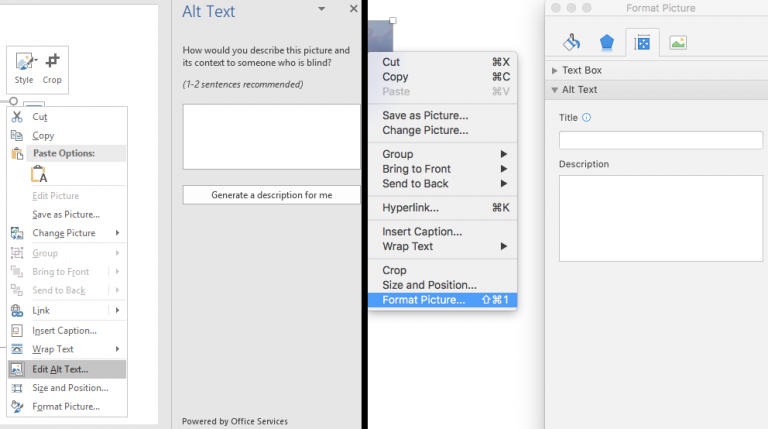Screen dimensions: 768x429
Task: Click the alt text description box
Action: (271, 136)
